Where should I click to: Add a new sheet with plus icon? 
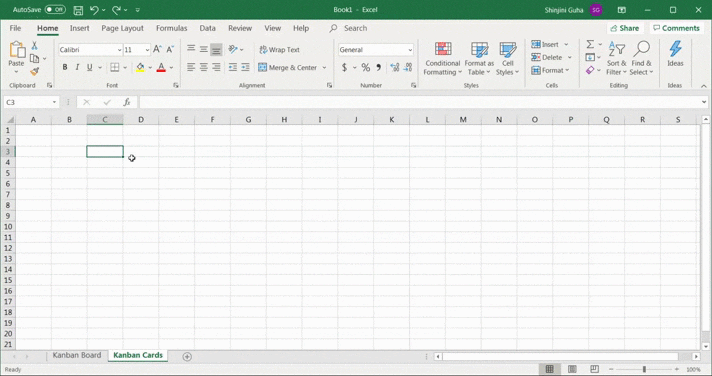(x=187, y=356)
